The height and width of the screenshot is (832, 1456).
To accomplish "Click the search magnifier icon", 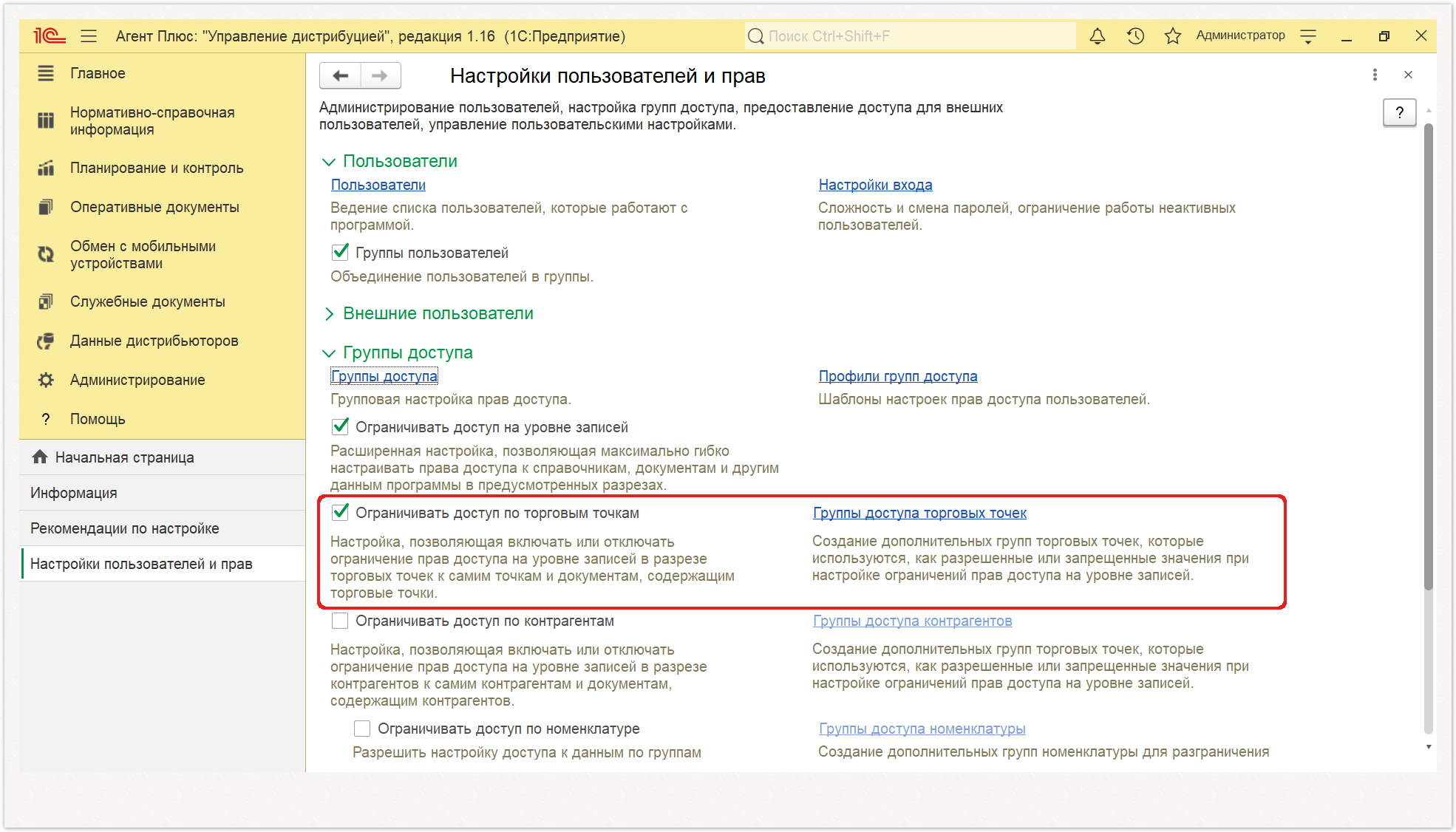I will click(755, 36).
